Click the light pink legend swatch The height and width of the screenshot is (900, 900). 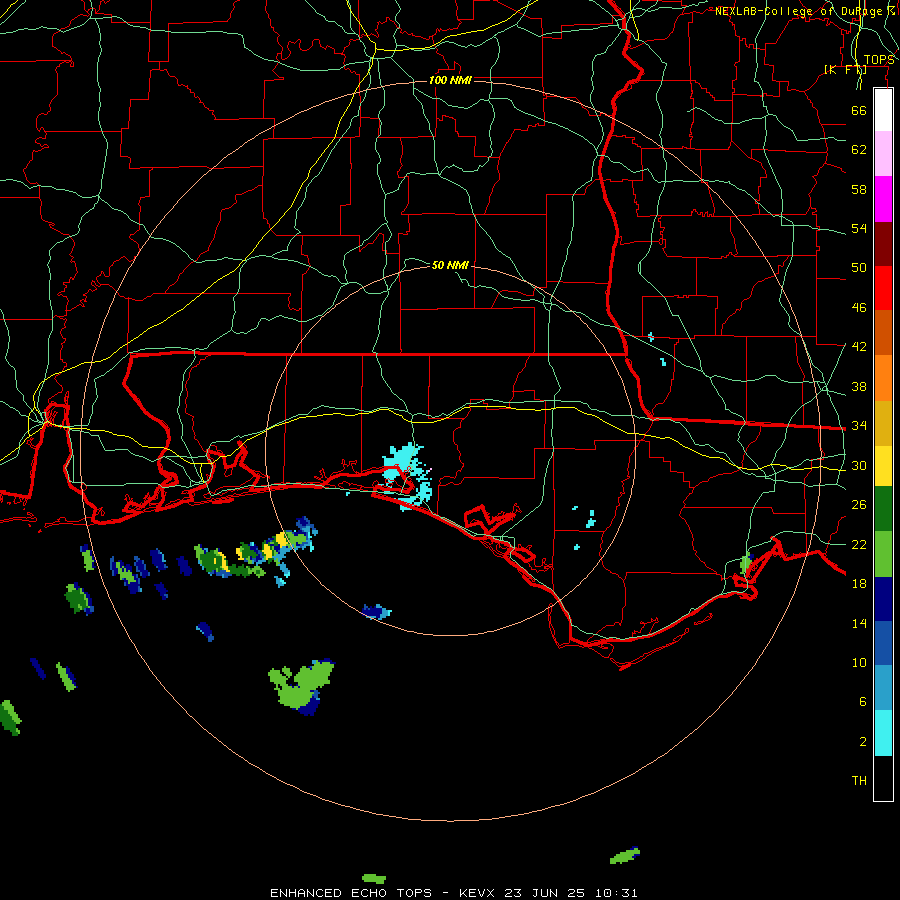(883, 153)
